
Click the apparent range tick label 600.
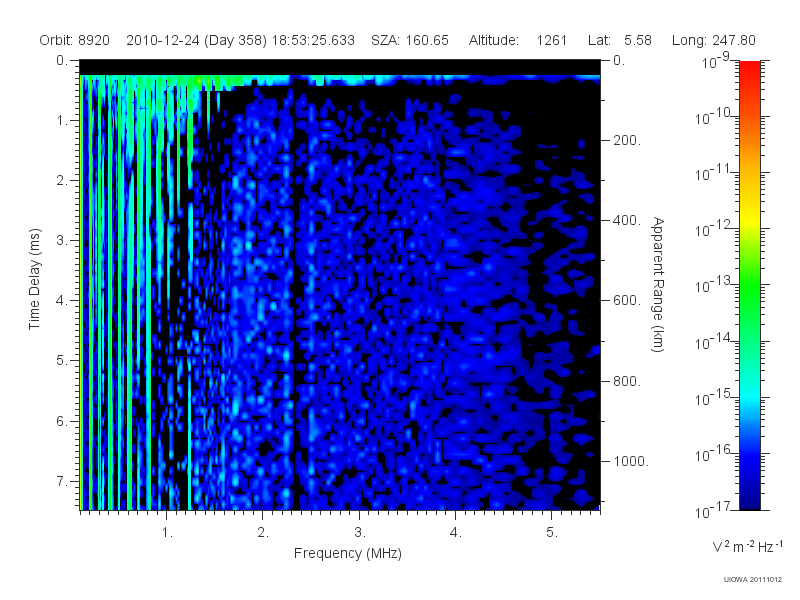tap(627, 301)
